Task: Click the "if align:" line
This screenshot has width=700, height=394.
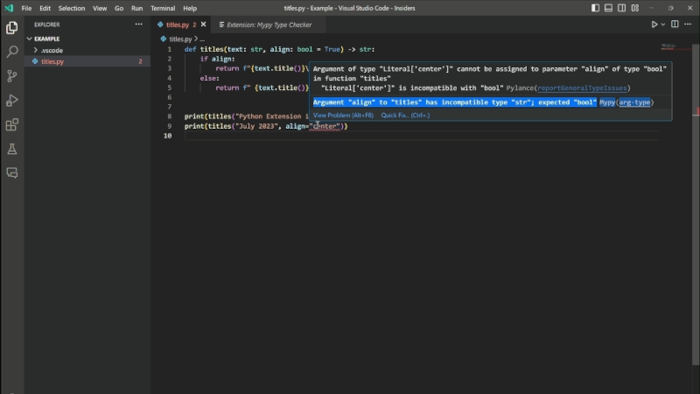Action: (x=217, y=59)
